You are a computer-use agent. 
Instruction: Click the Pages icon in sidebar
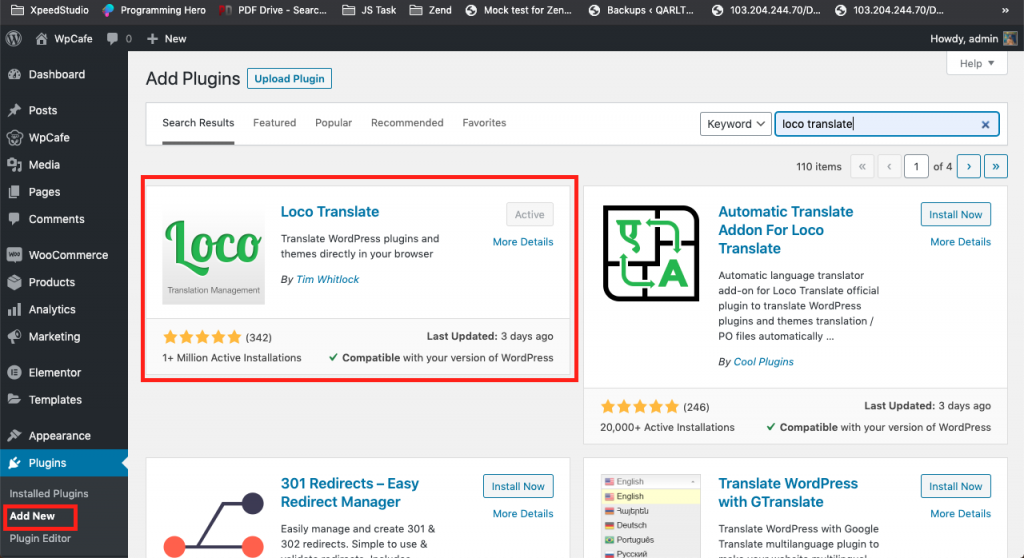coord(14,192)
